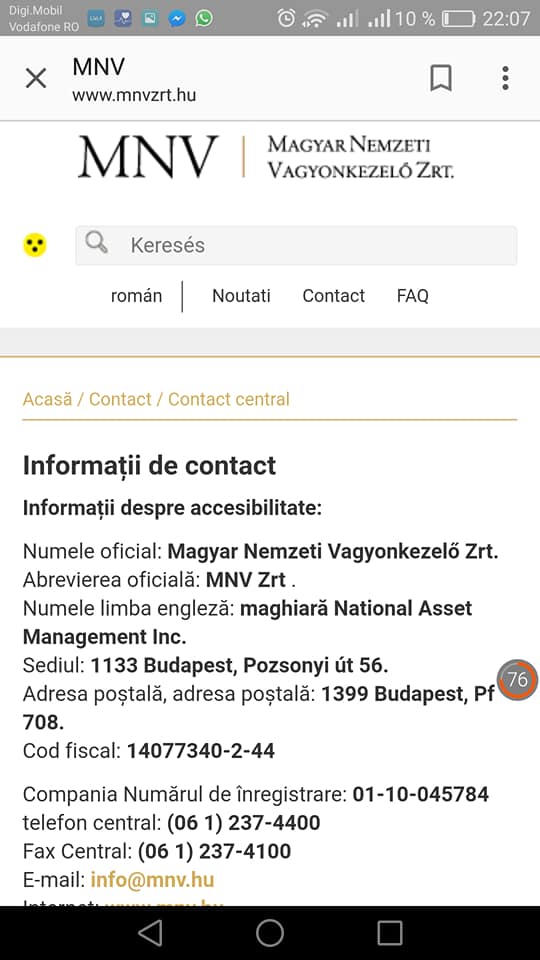Open the Noutati menu item
Image resolution: width=540 pixels, height=960 pixels.
pyautogui.click(x=241, y=296)
